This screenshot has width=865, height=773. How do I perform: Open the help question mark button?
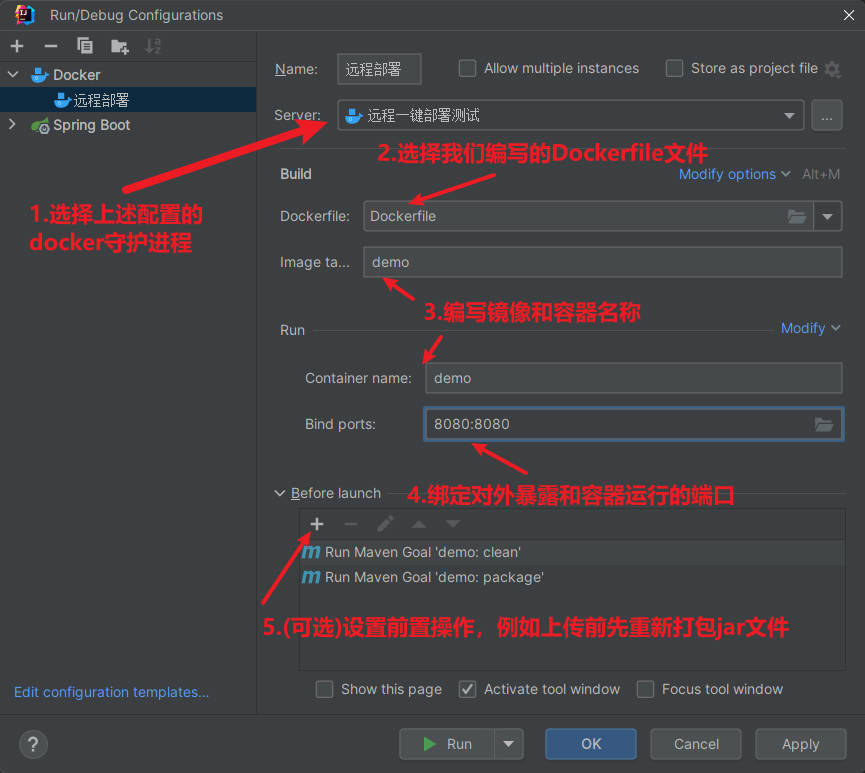(33, 744)
